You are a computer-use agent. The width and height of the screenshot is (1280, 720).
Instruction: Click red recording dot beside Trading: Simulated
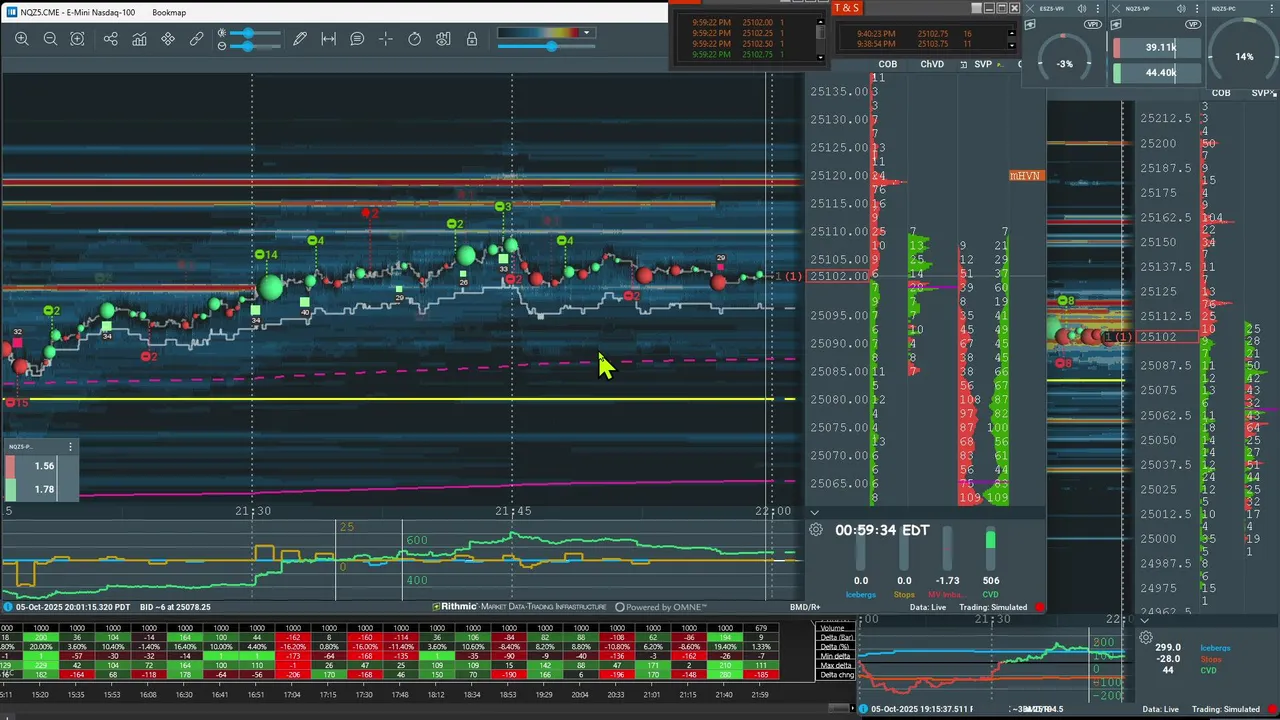point(1040,607)
